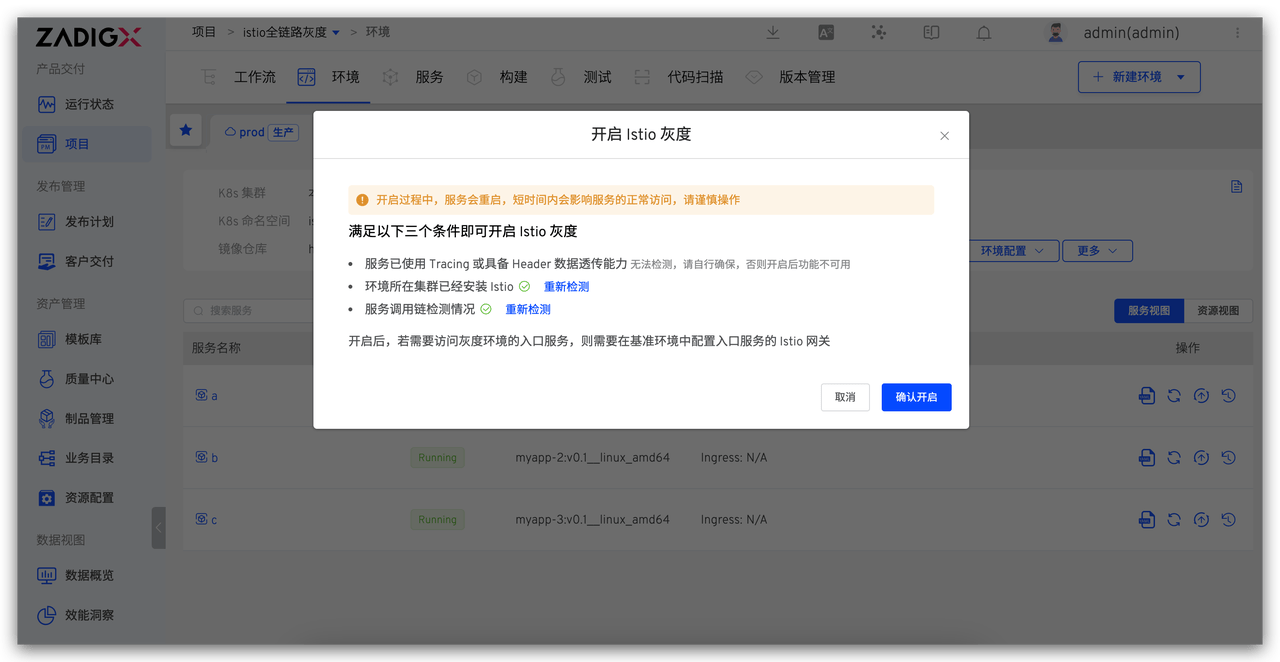
Task: Open the language switcher icon in the top bar
Action: [826, 32]
